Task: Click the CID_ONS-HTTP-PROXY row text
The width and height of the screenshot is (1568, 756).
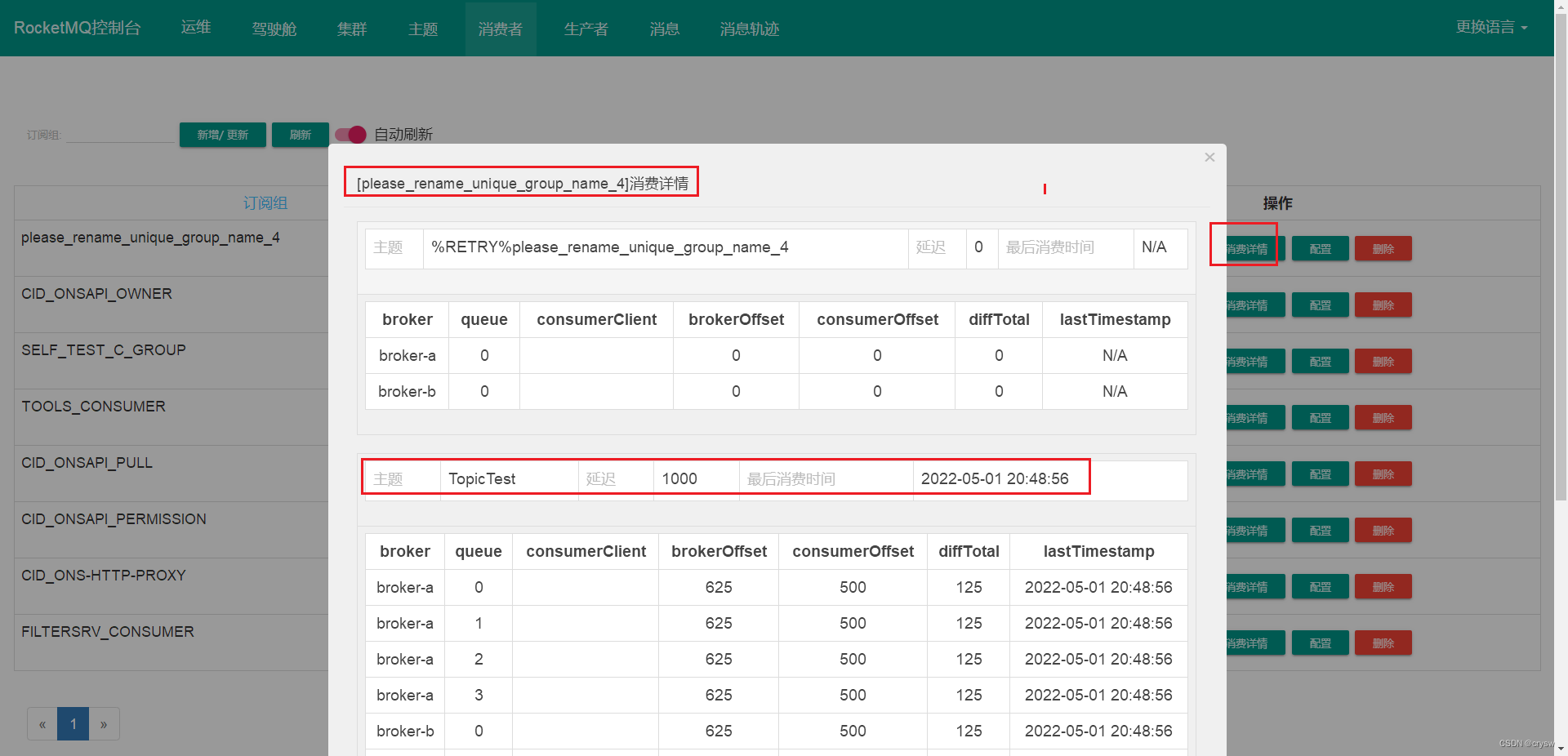Action: pos(104,576)
